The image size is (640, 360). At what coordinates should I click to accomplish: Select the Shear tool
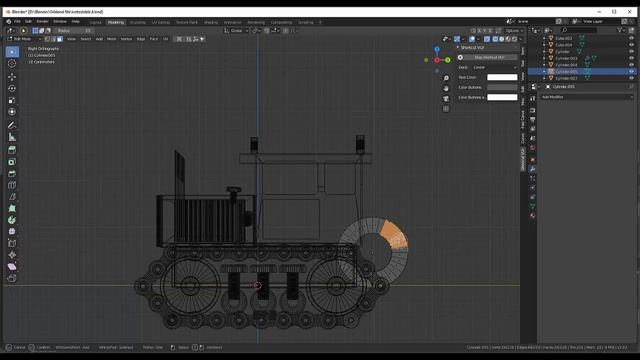[x=12, y=267]
